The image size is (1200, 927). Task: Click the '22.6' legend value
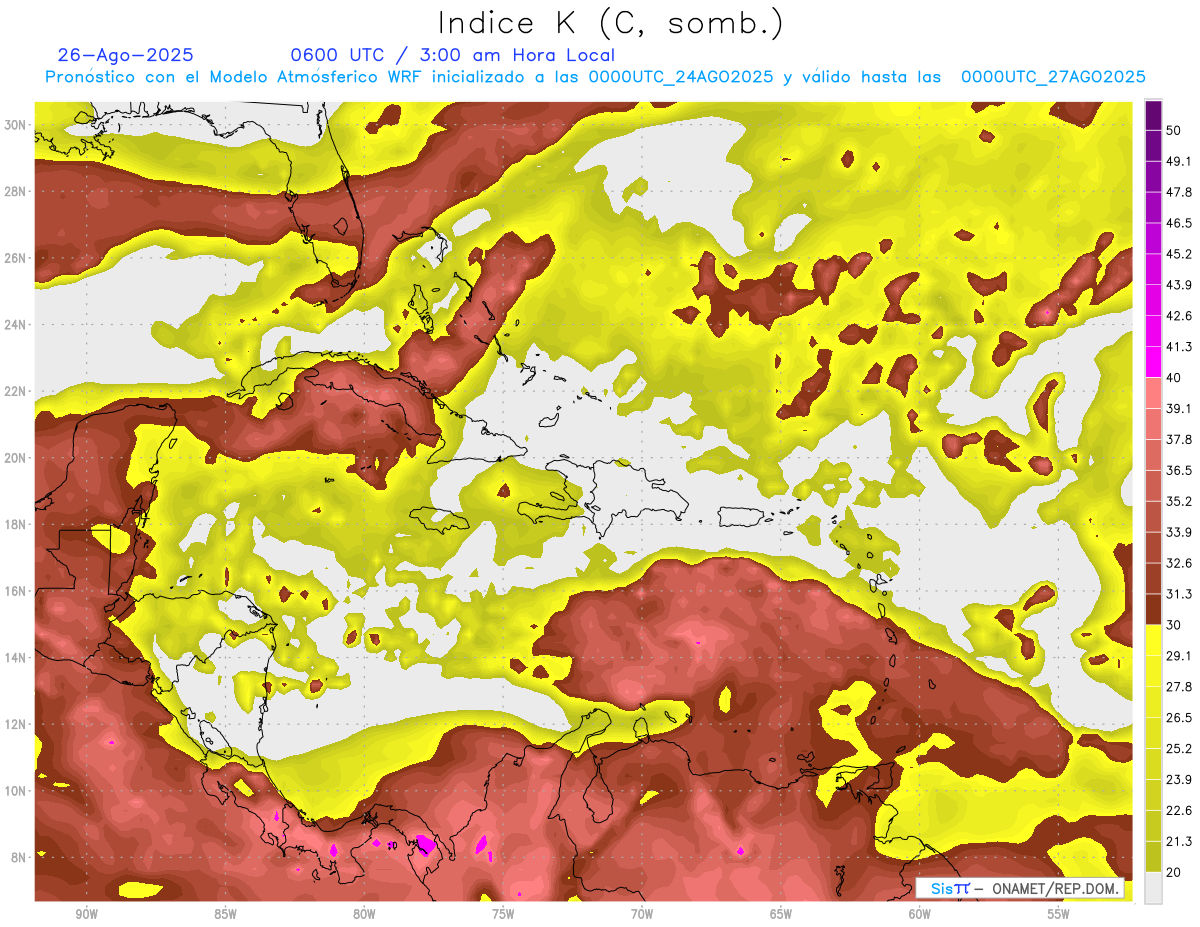tap(1179, 810)
